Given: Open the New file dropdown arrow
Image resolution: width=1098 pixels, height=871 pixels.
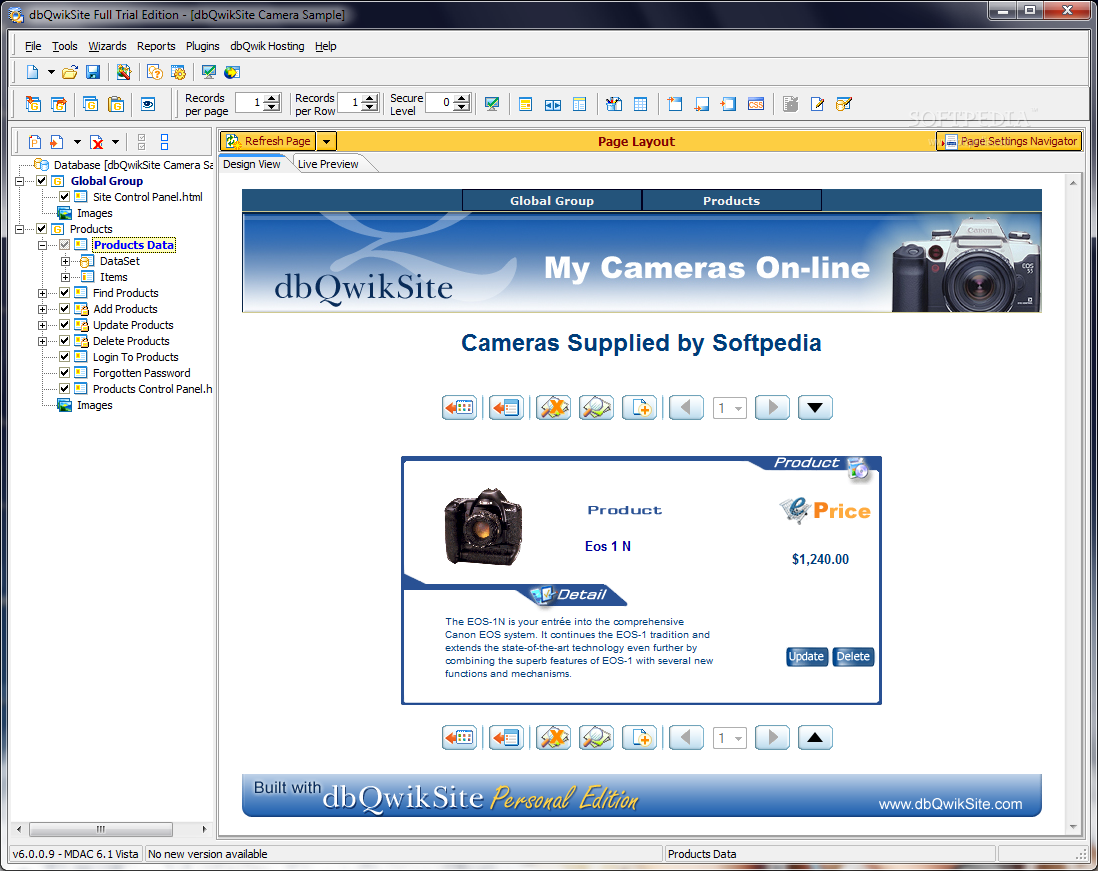Looking at the screenshot, I should [51, 72].
